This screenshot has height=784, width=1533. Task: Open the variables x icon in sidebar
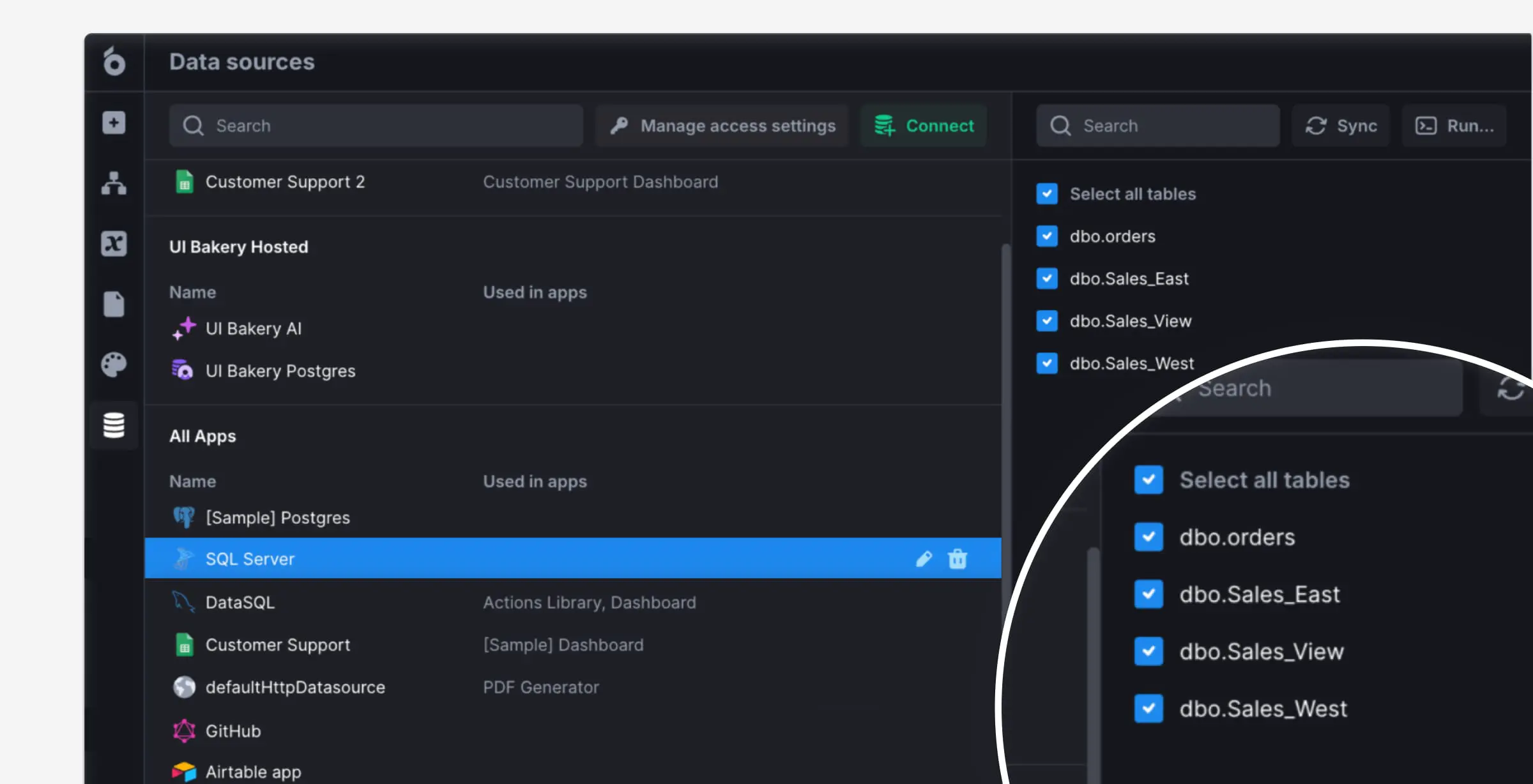click(114, 243)
